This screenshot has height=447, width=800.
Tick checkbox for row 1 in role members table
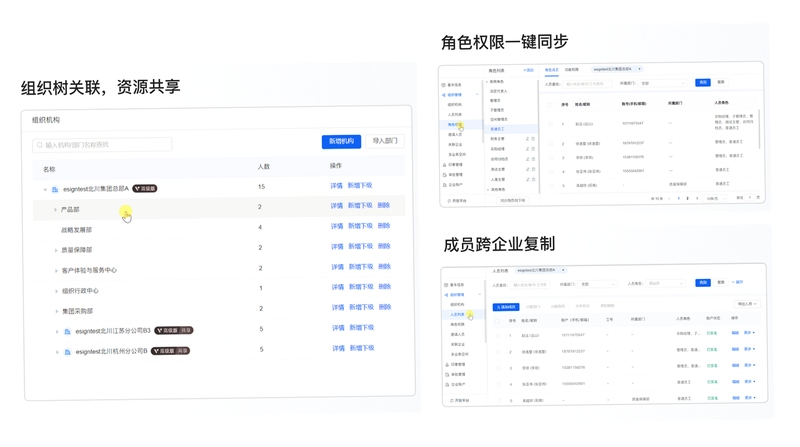click(x=551, y=124)
